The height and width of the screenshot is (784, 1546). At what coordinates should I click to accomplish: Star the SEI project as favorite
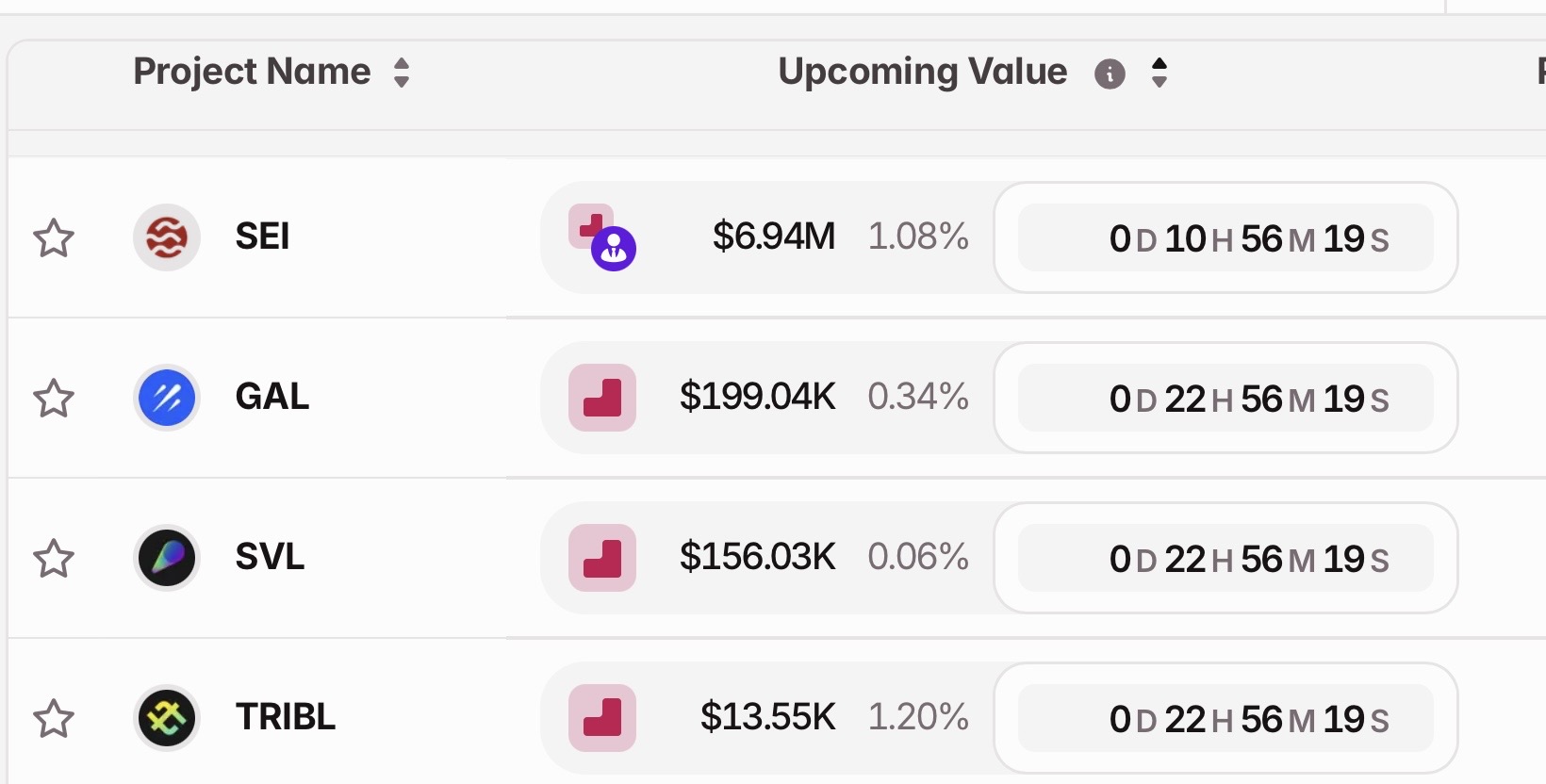(x=54, y=238)
